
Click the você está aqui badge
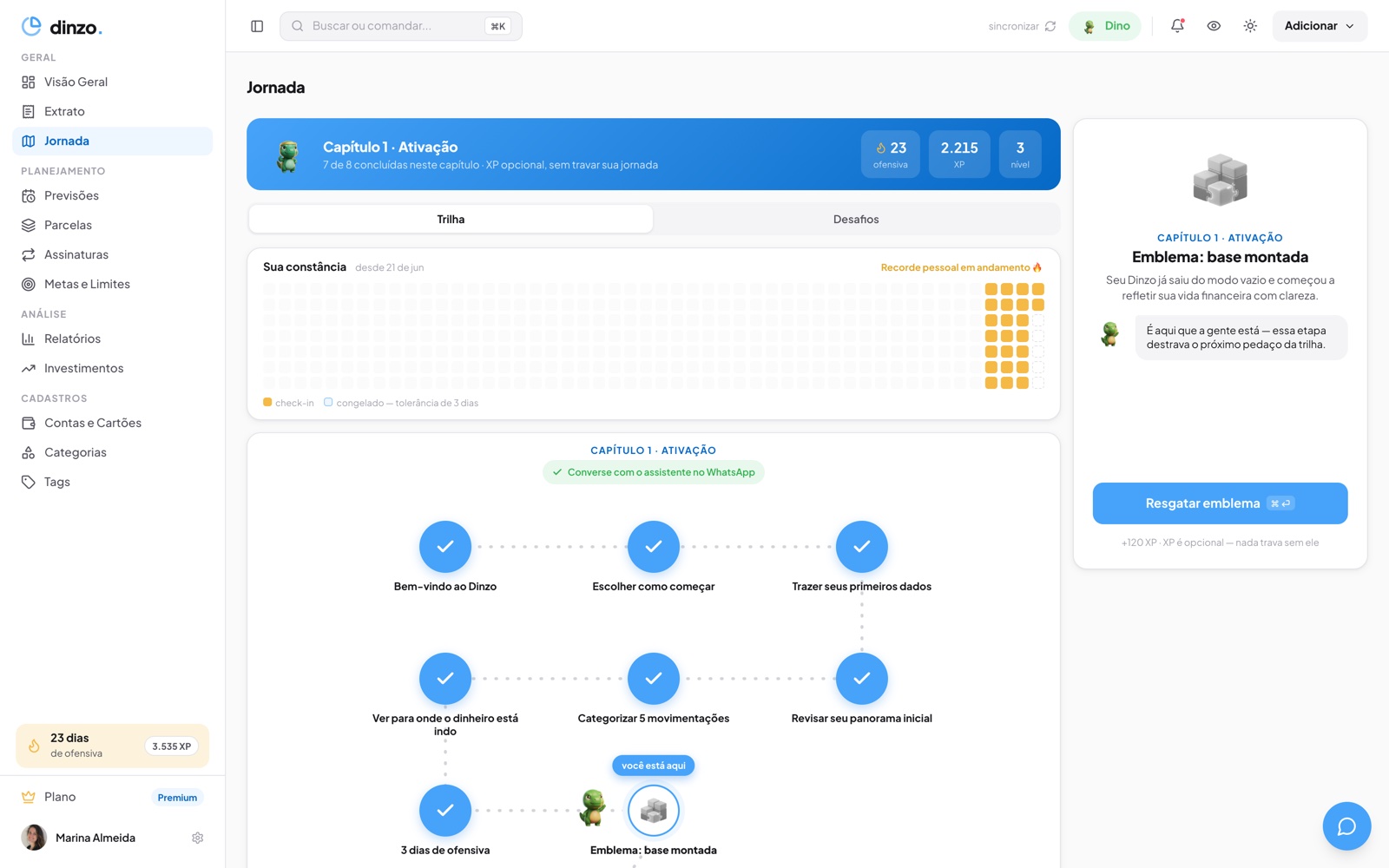pos(654,766)
